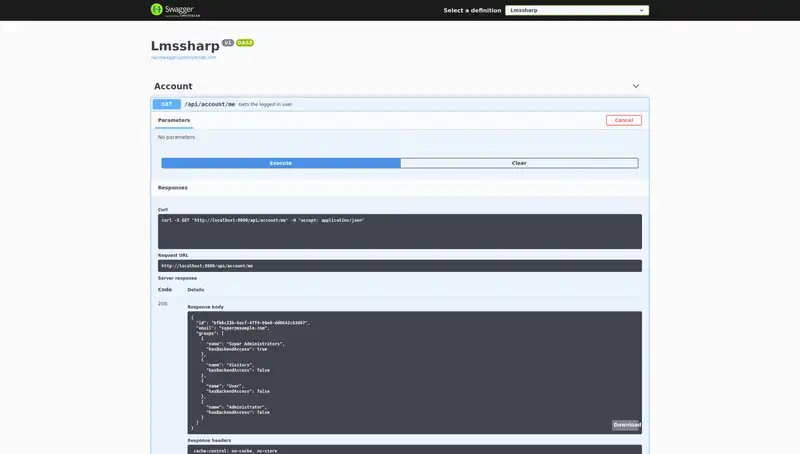Viewport: 800px width, 454px height.
Task: Click the Request URL box
Action: [x=400, y=266]
